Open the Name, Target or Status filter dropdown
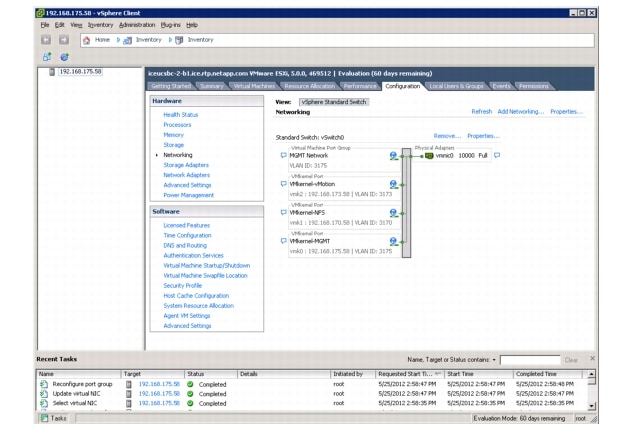Image resolution: width=640 pixels, height=431 pixels. [x=494, y=360]
